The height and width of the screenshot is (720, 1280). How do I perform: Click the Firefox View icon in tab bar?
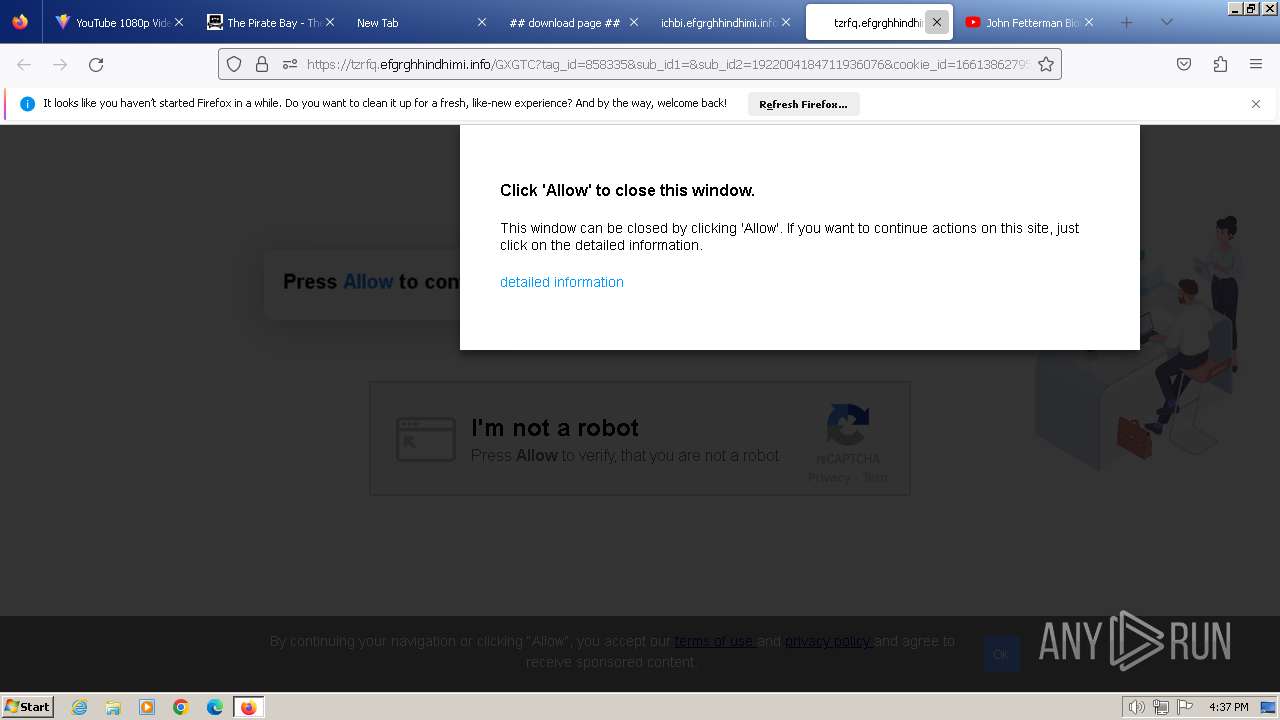click(x=20, y=22)
